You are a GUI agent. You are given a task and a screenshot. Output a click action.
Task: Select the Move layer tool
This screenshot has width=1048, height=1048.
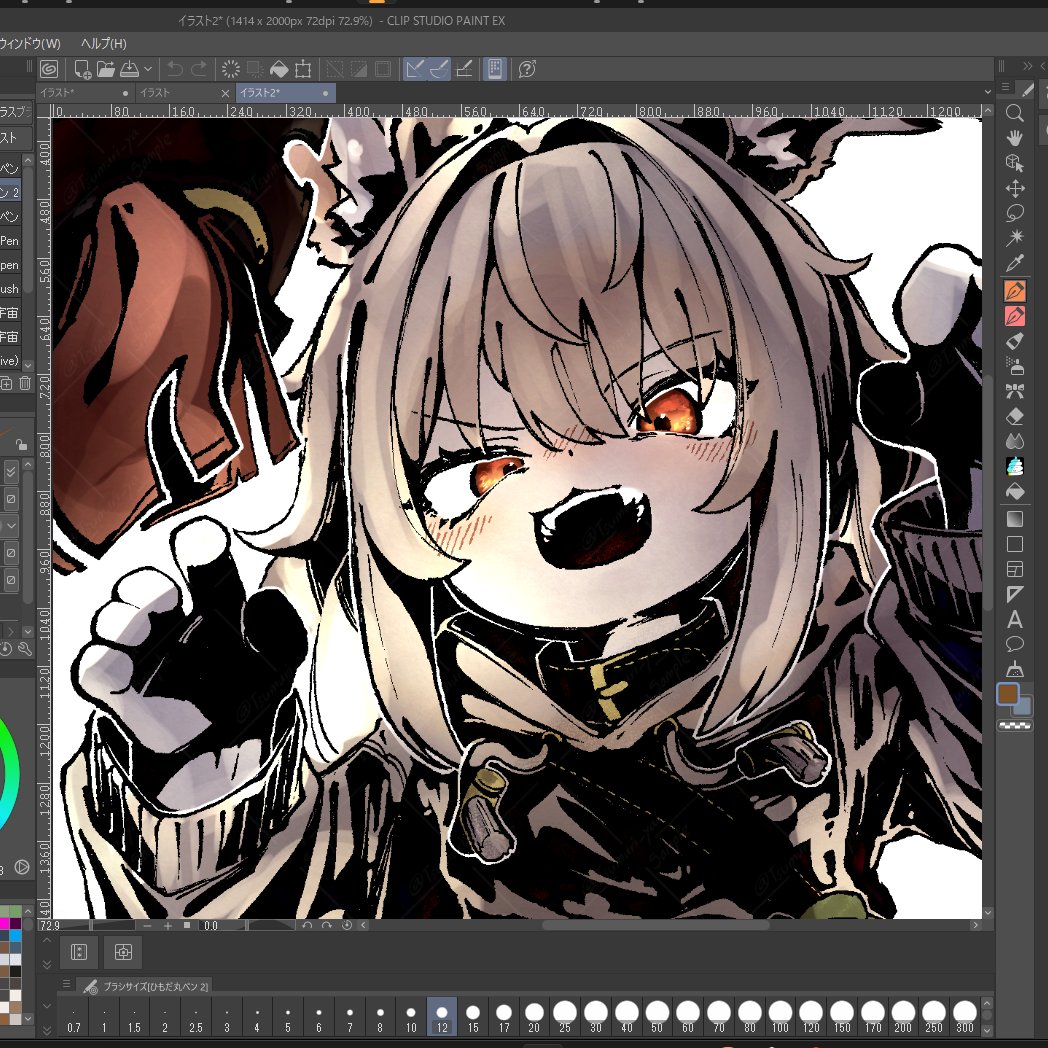click(x=1015, y=188)
